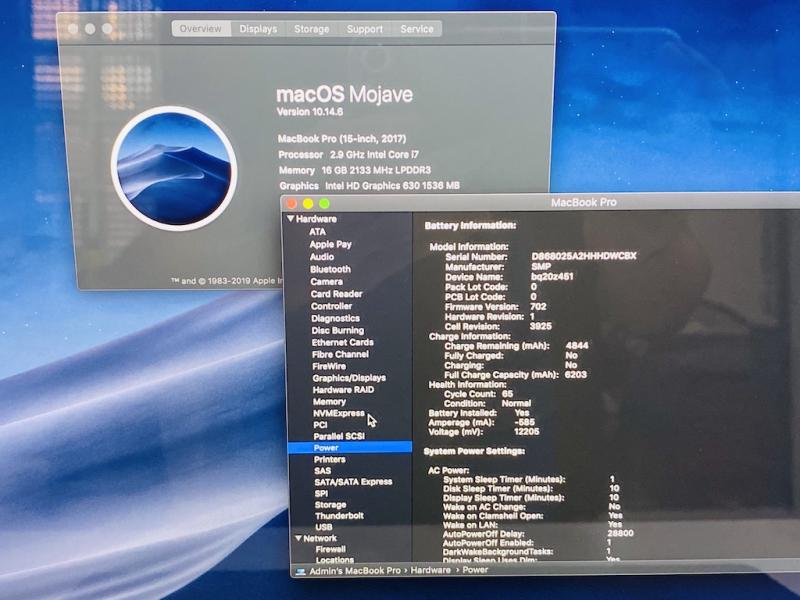
Task: Click the Processor 2.9 GHz Intel Core i7 line
Action: point(348,155)
